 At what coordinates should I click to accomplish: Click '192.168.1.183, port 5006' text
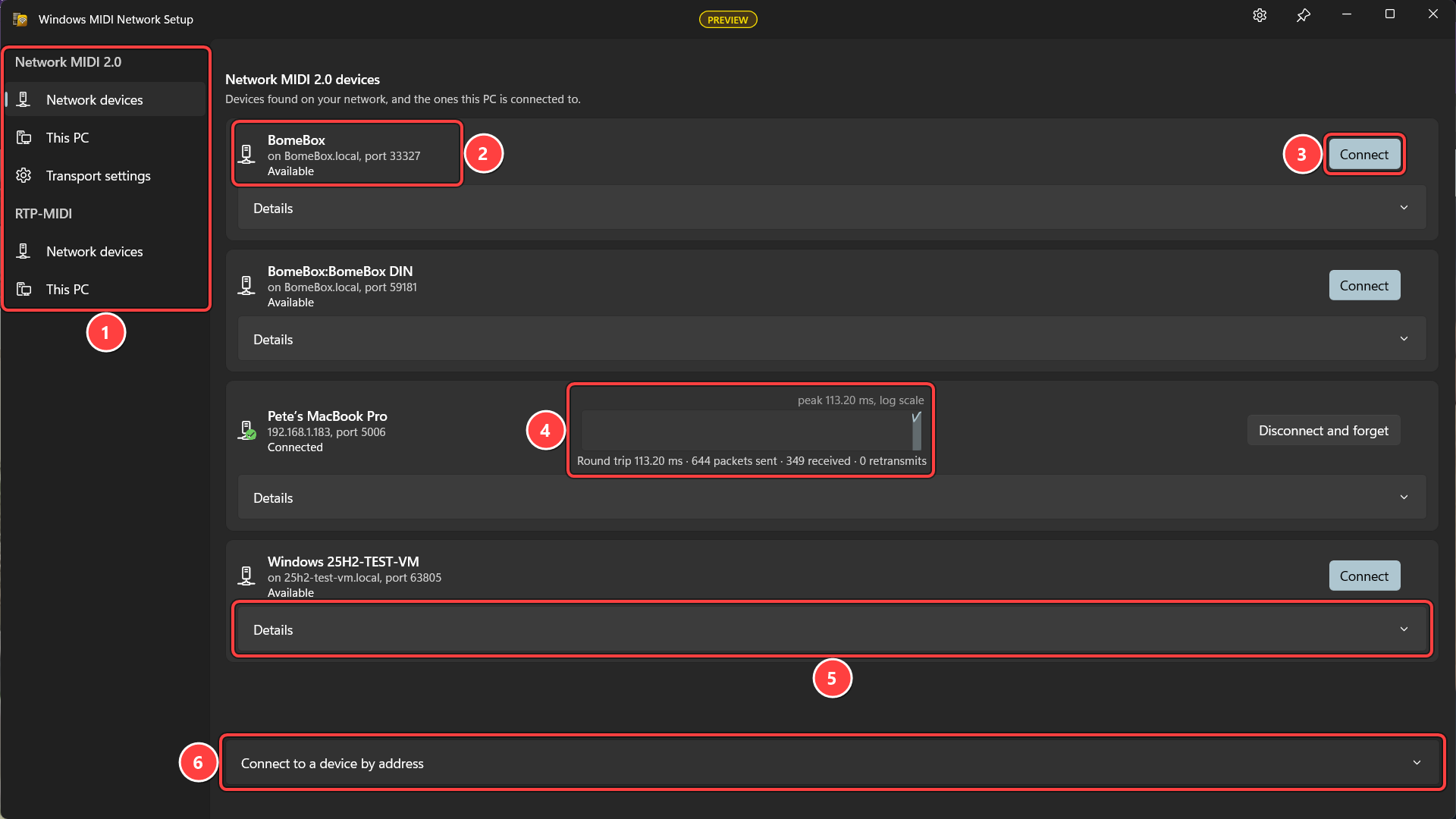click(326, 431)
